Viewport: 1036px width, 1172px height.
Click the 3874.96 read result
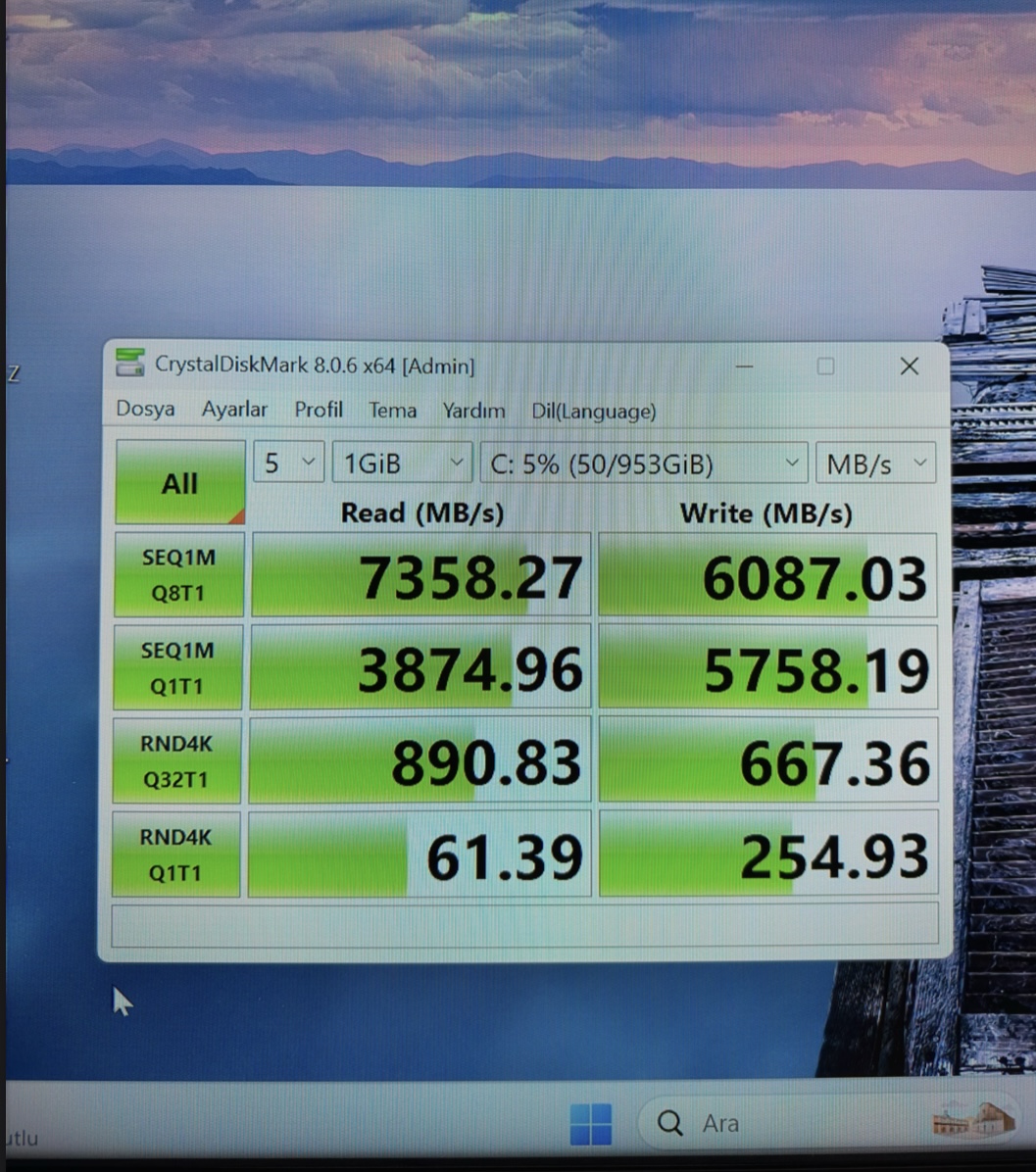420,667
